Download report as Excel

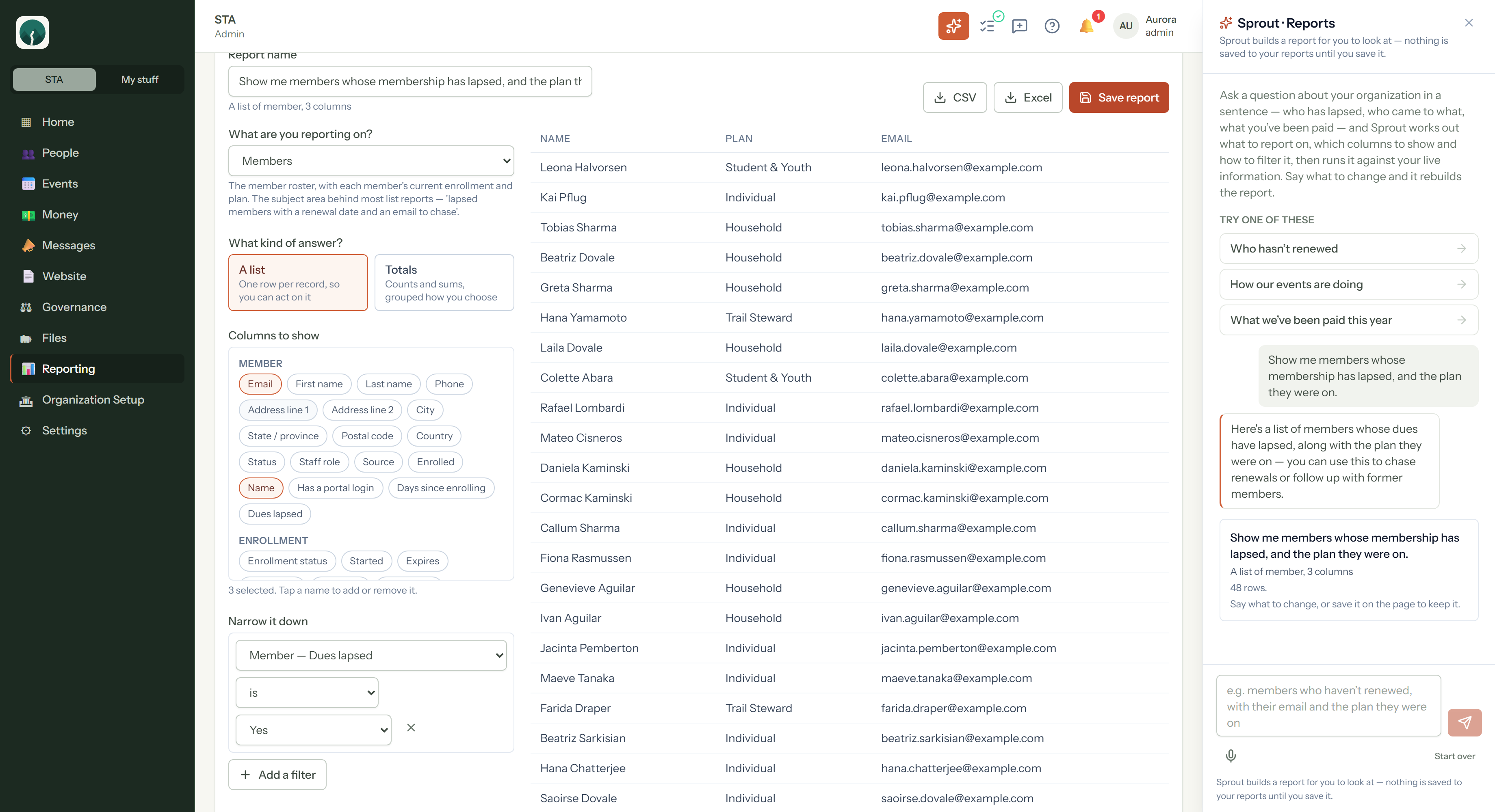(1027, 97)
